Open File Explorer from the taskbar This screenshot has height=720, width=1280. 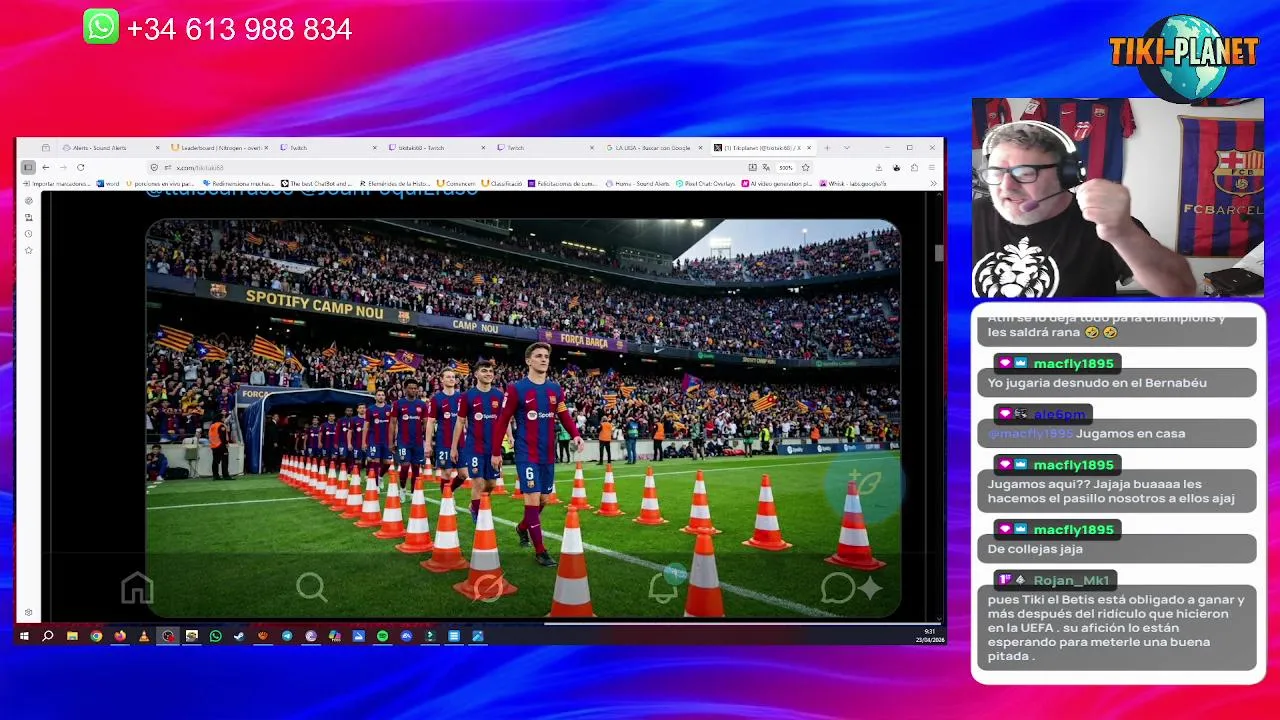pos(72,636)
